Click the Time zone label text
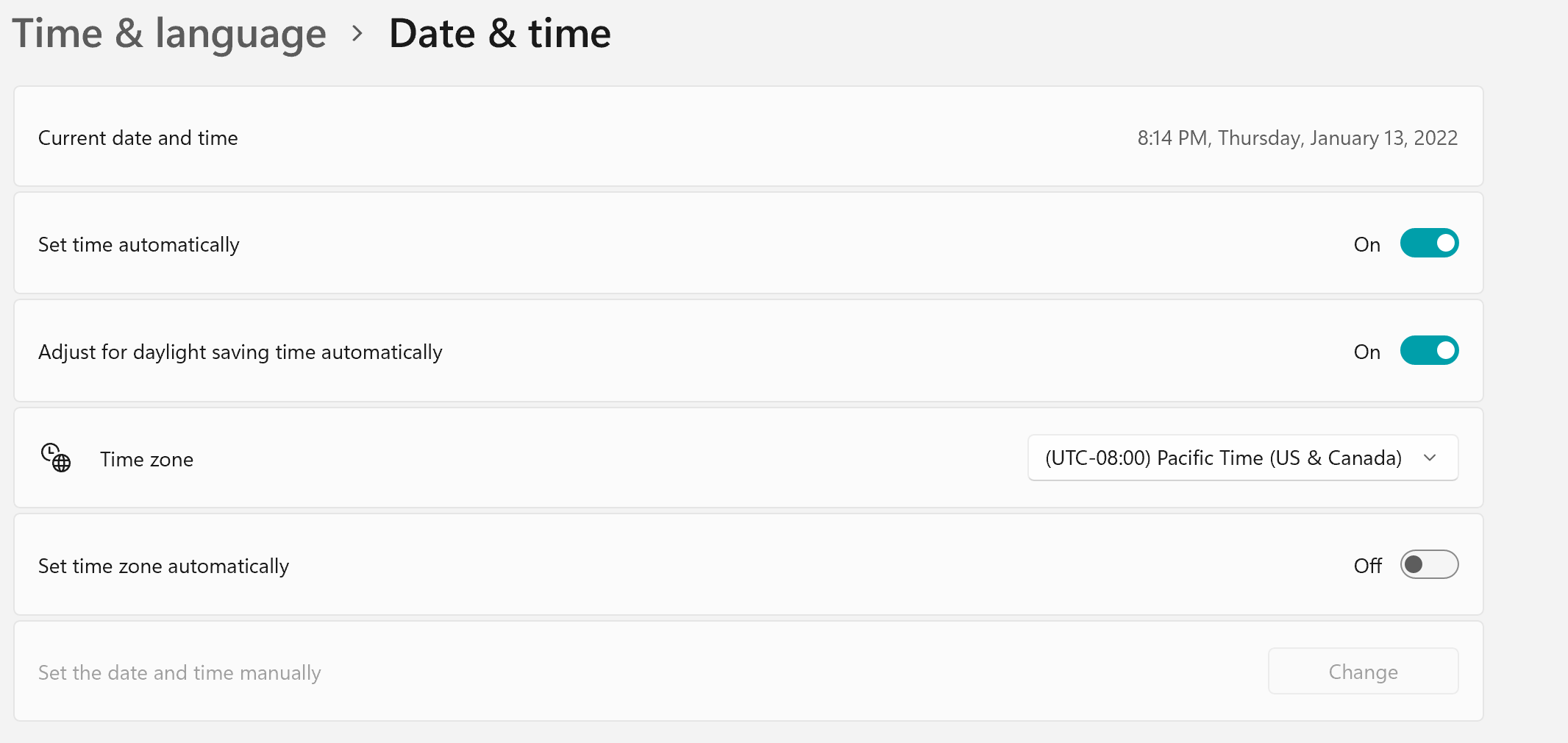1568x743 pixels. click(x=147, y=459)
